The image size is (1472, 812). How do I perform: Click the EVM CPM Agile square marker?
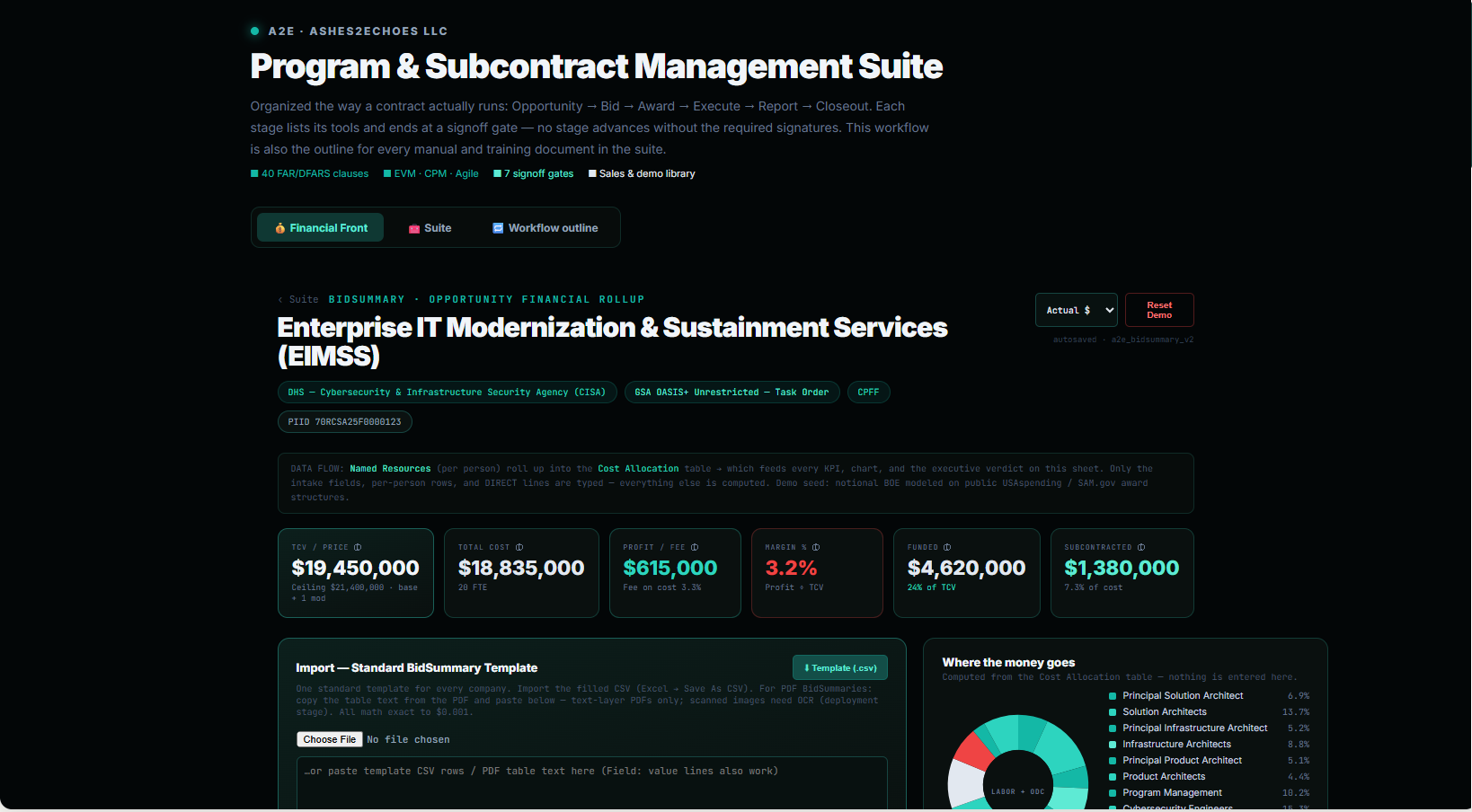387,173
